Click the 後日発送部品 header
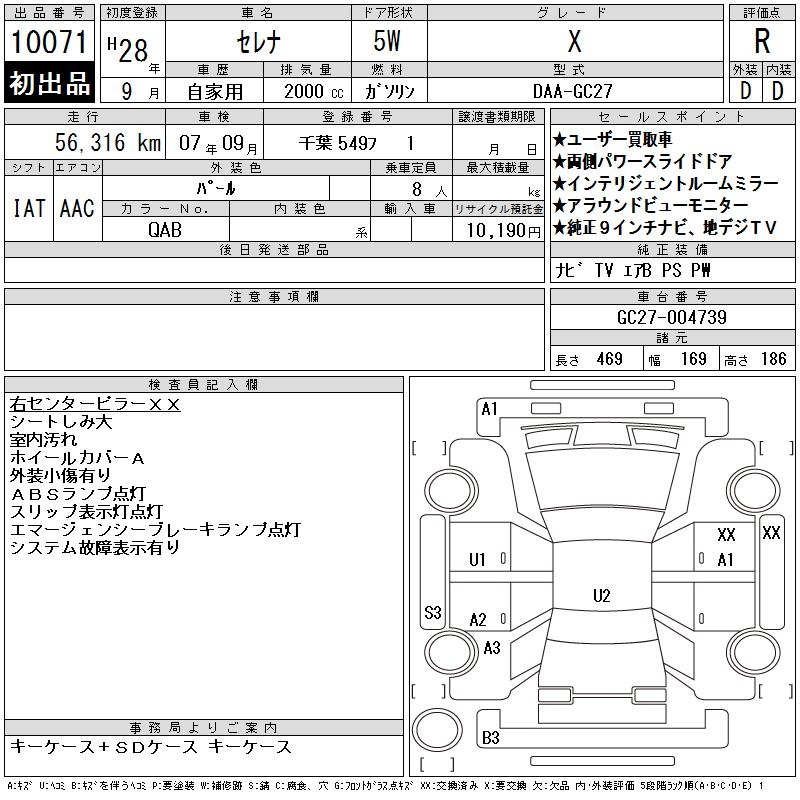 tap(274, 249)
